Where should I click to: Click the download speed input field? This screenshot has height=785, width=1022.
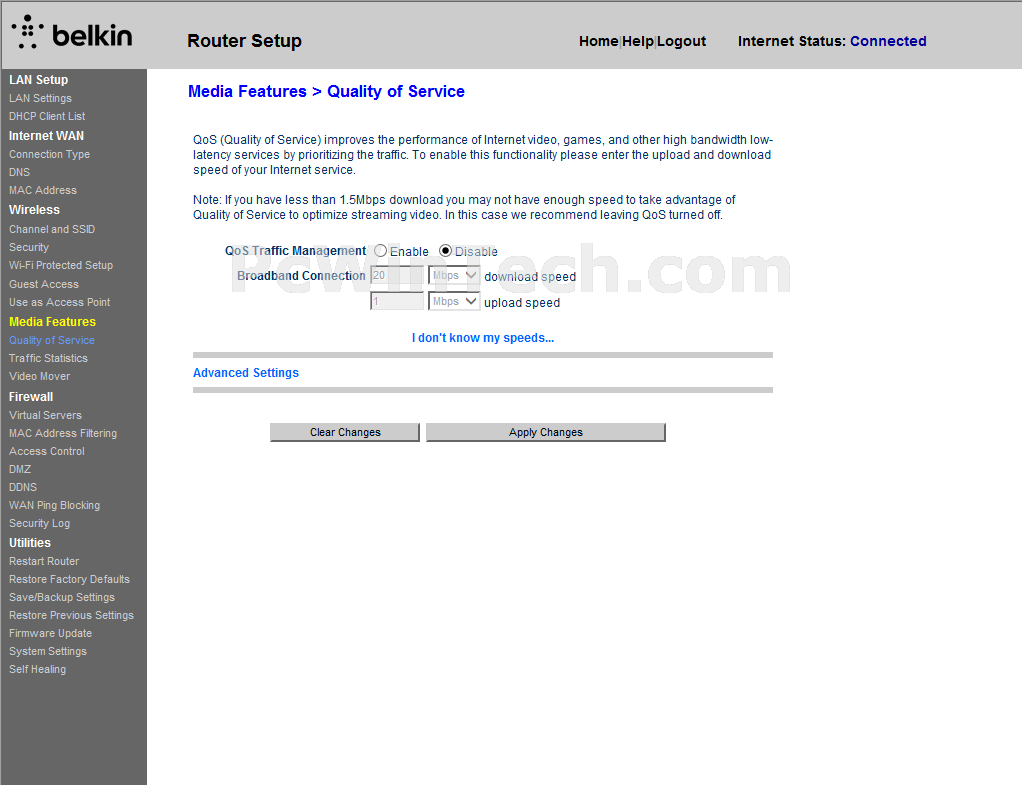click(x=397, y=276)
